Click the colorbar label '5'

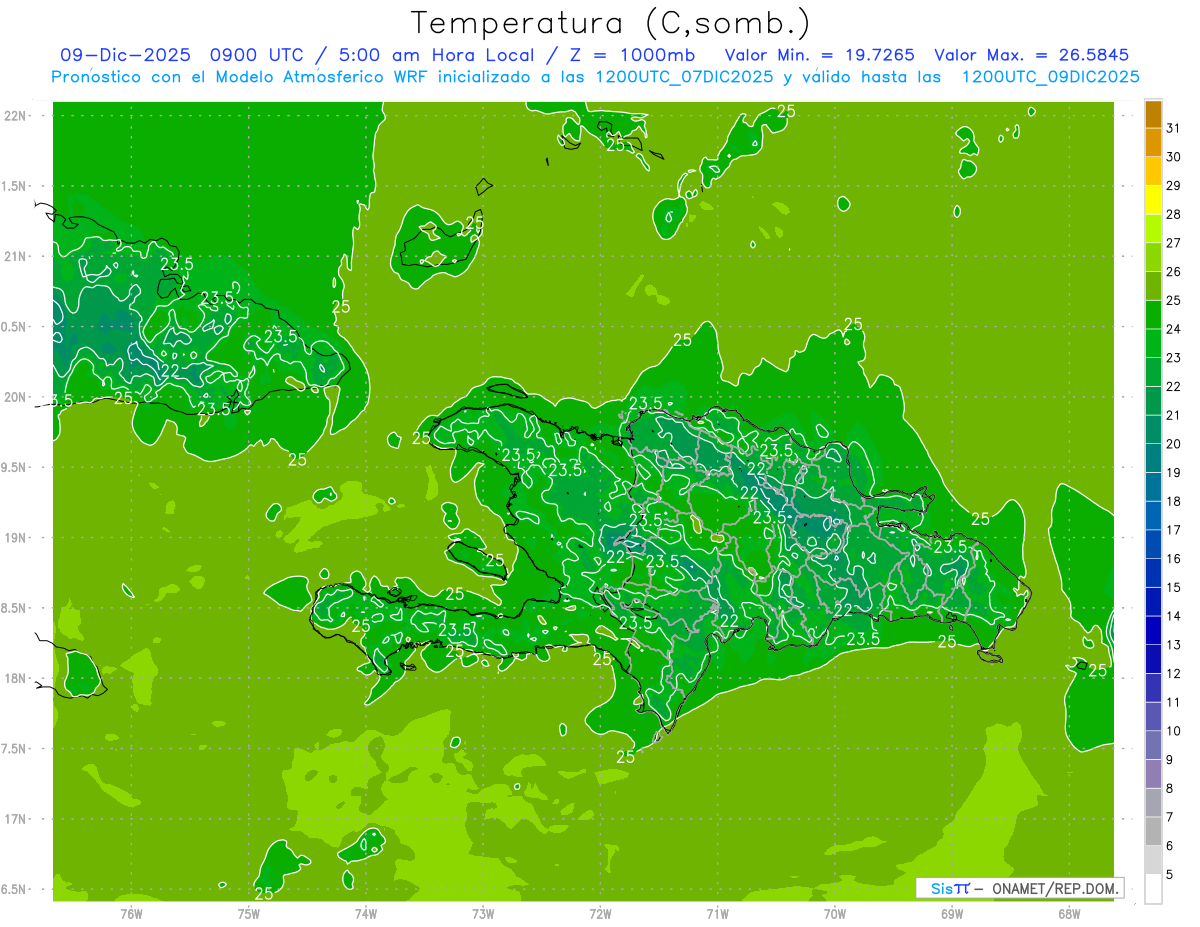coord(1170,874)
